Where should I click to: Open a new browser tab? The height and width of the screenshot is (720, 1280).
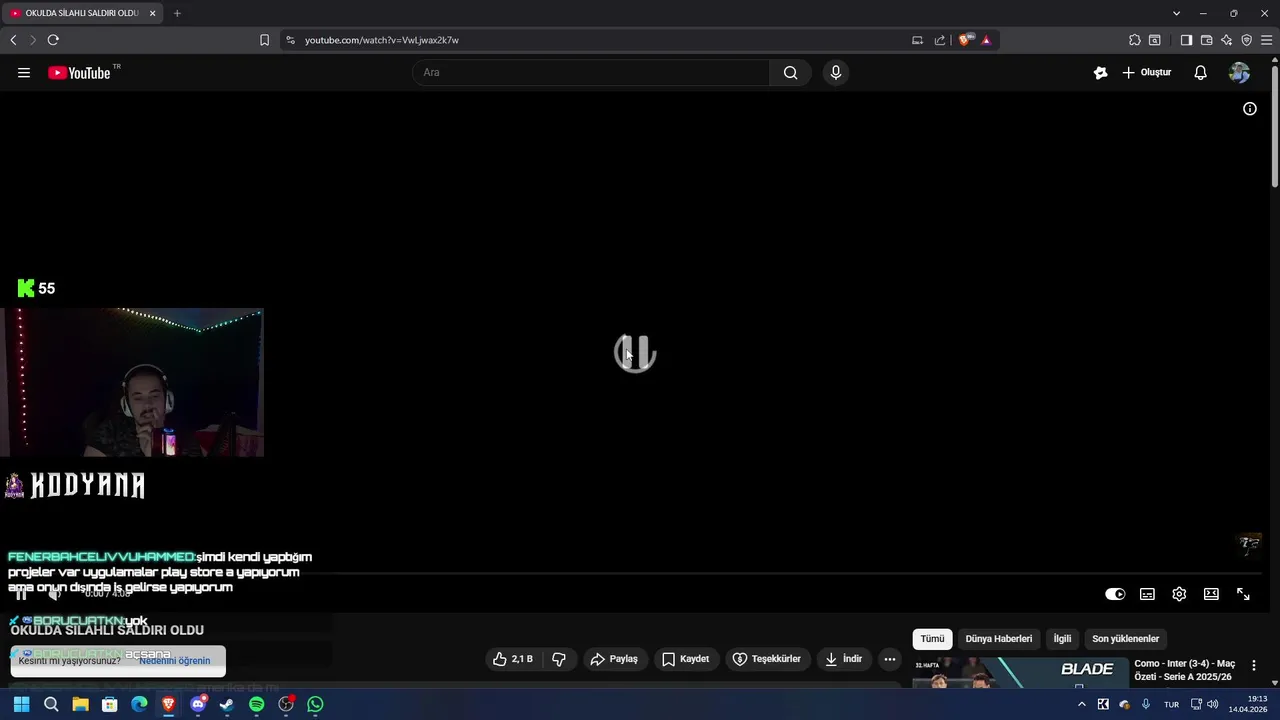coord(177,13)
